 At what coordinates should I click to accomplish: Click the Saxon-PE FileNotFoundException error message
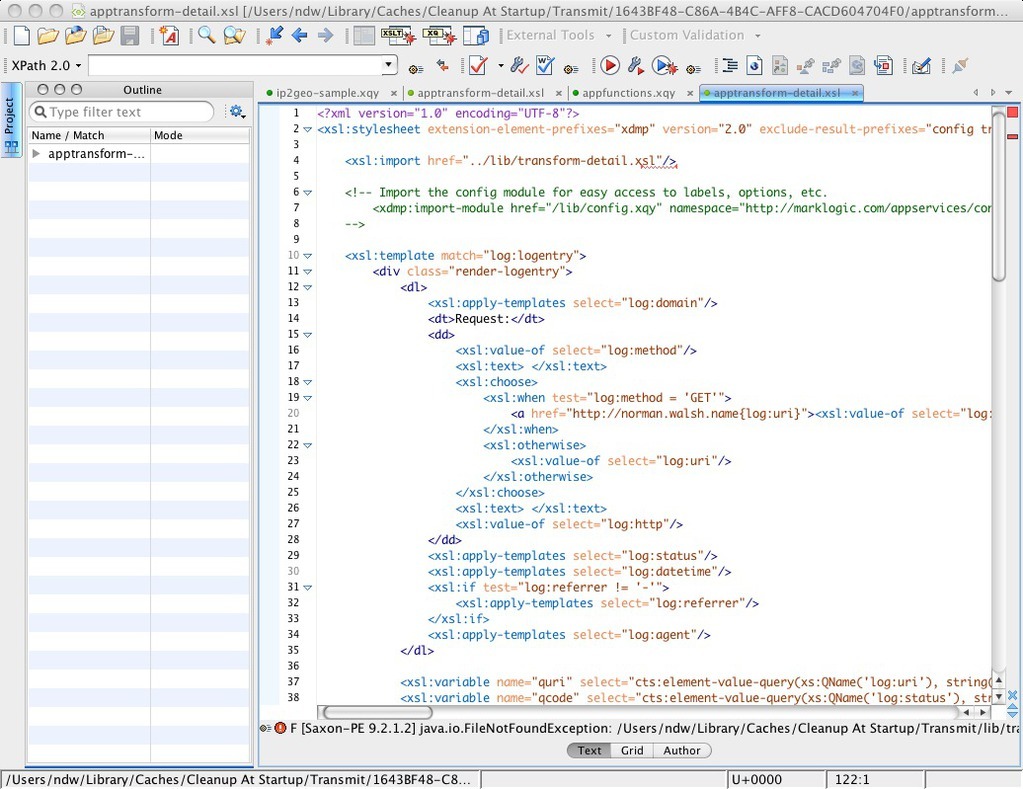(654, 728)
